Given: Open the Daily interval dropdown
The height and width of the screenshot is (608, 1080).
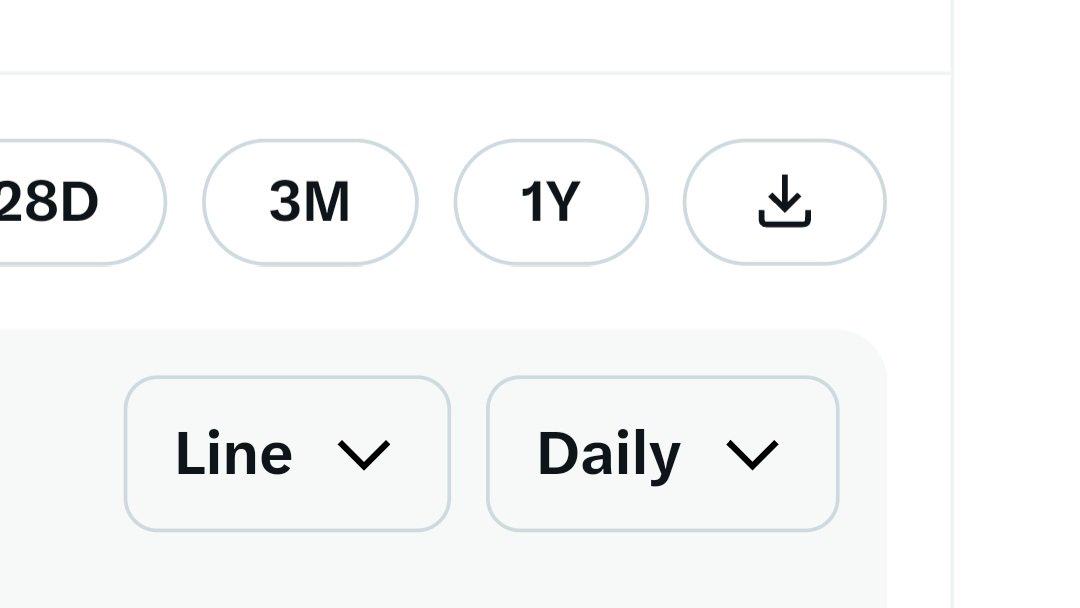Looking at the screenshot, I should [662, 454].
